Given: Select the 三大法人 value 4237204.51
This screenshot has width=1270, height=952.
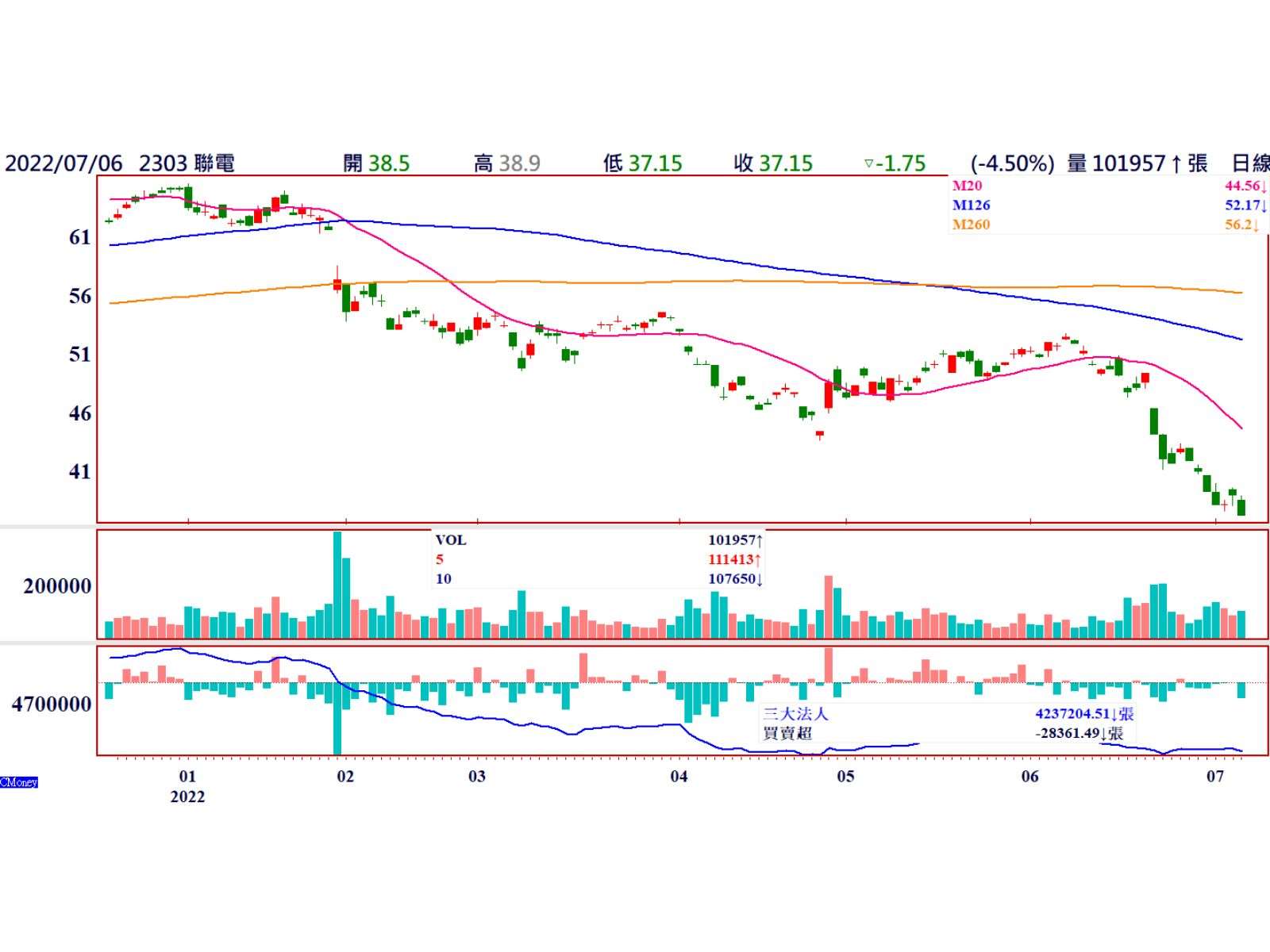Looking at the screenshot, I should coord(1084,713).
